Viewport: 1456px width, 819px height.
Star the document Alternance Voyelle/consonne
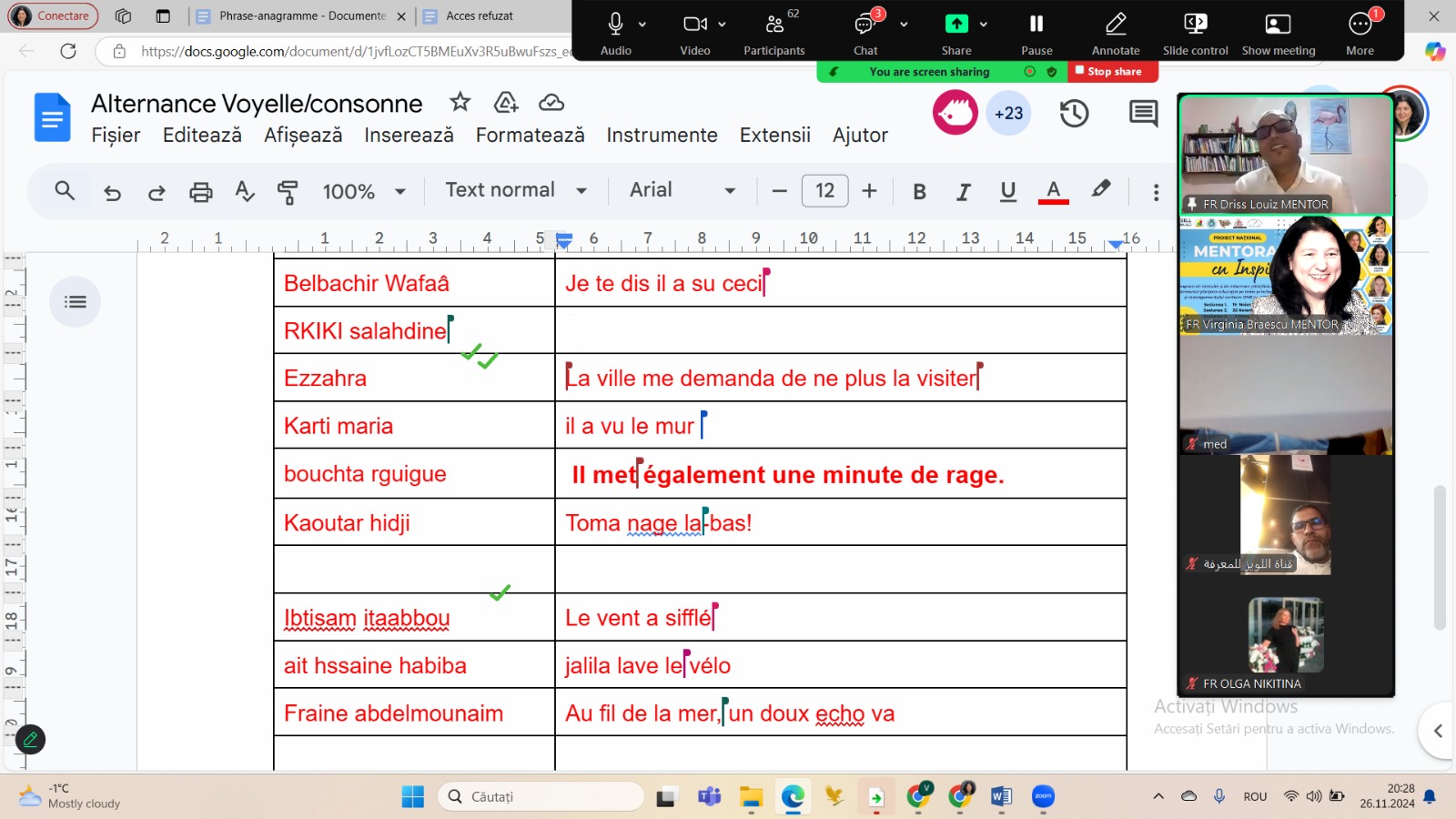[460, 102]
